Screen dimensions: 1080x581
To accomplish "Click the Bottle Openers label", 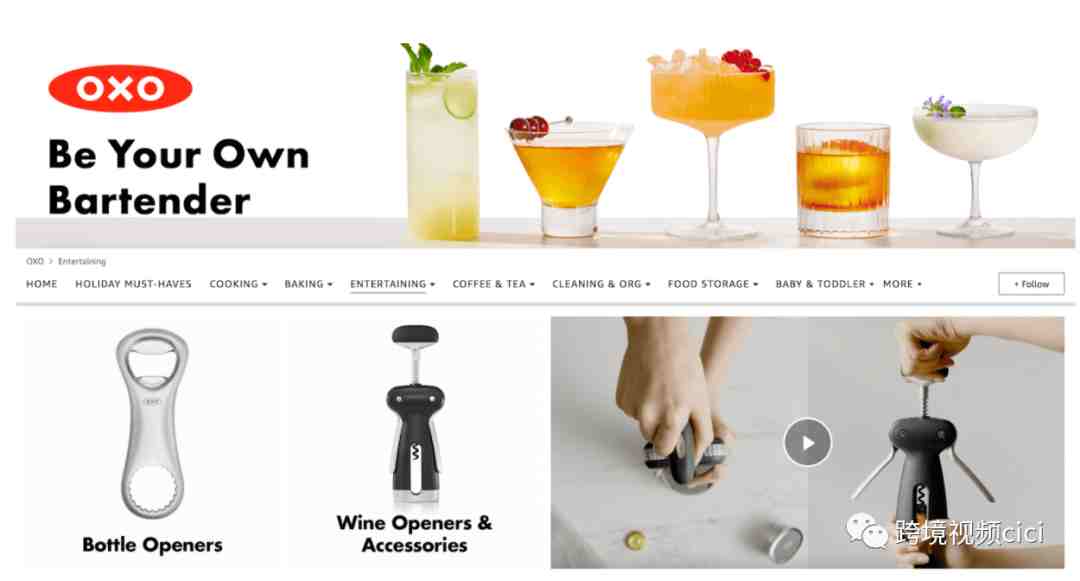I will click(152, 545).
